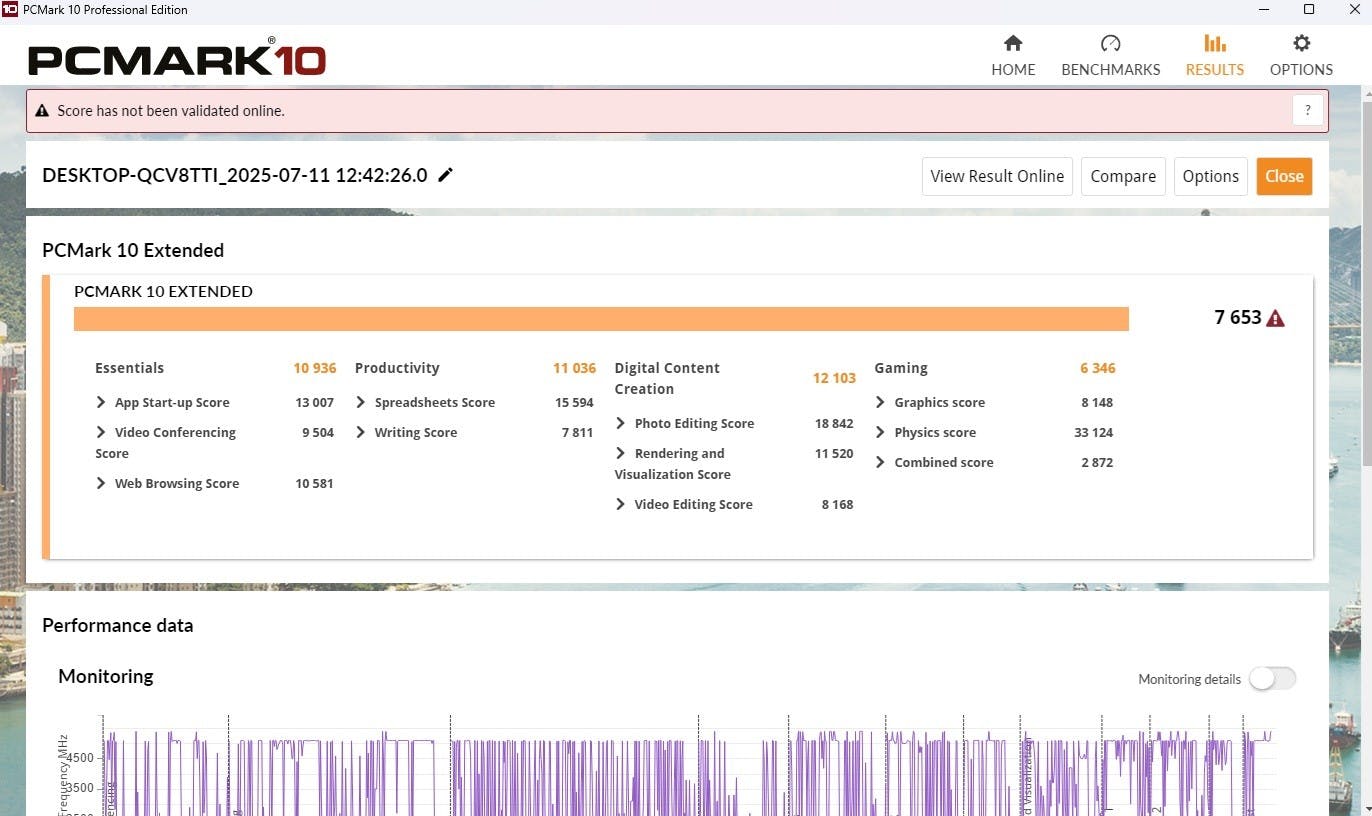This screenshot has width=1372, height=816.
Task: Click the warning icon in validation banner
Action: (42, 111)
